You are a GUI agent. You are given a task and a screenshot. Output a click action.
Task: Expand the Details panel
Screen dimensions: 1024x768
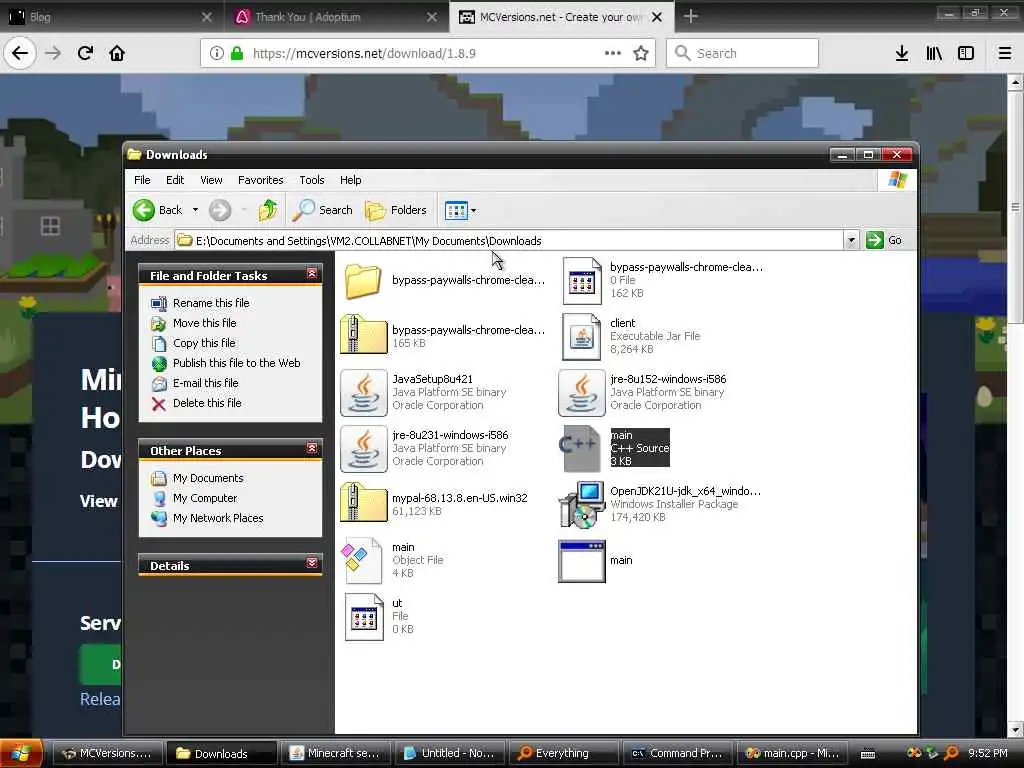312,563
